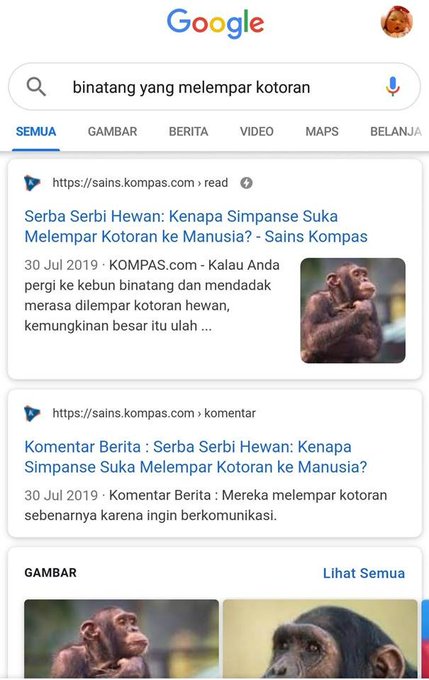Viewport: 429px width, 680px height.
Task: Open 'Serba Serbi Hewan' Sains Kompas article
Action: (196, 226)
